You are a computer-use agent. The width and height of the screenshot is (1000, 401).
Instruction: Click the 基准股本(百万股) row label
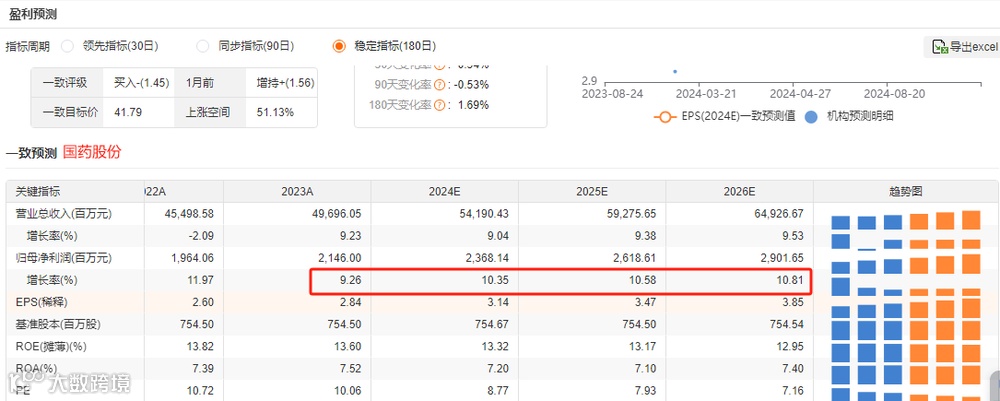(57, 324)
